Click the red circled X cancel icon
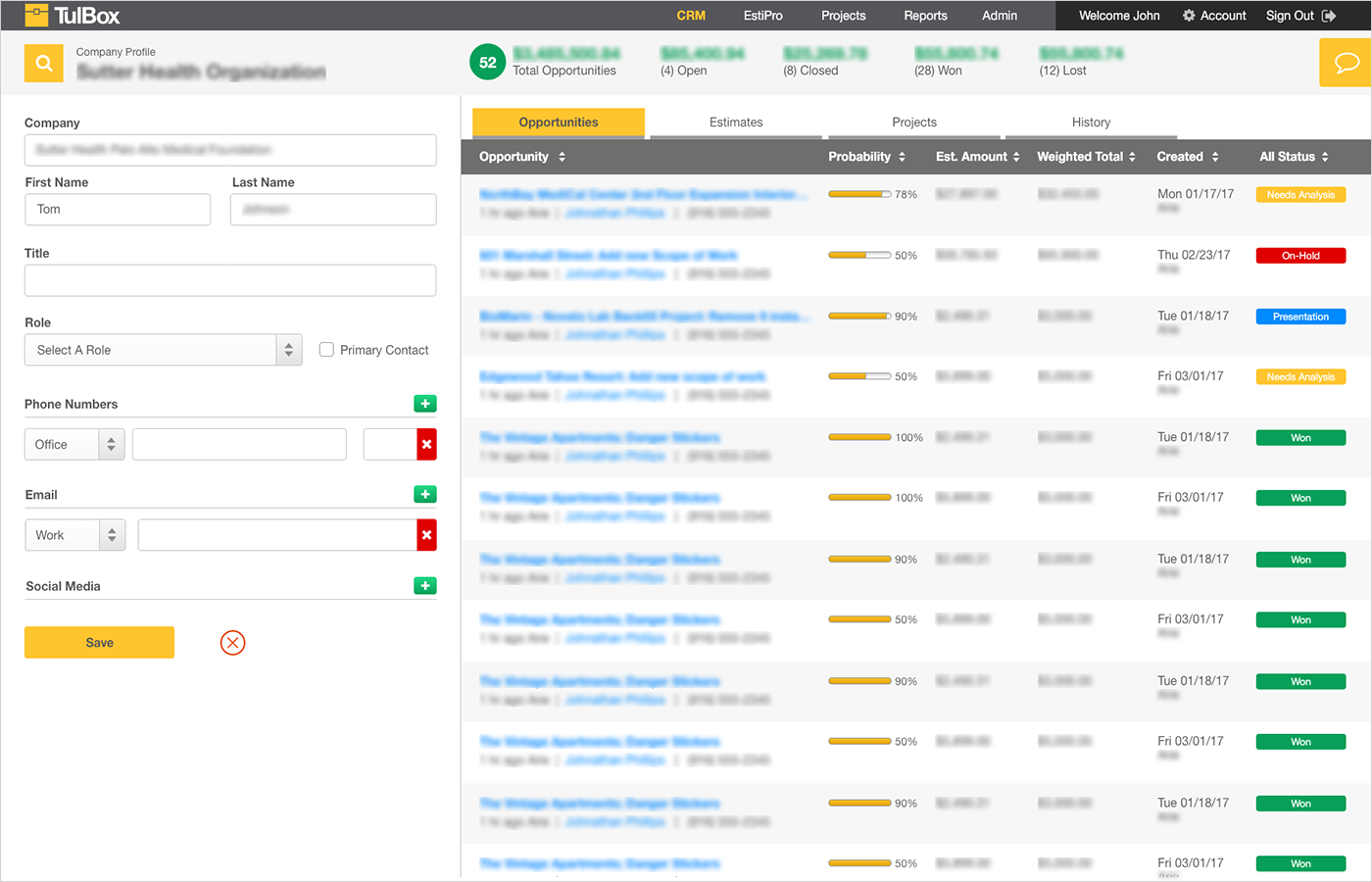The height and width of the screenshot is (882, 1372). coord(232,643)
